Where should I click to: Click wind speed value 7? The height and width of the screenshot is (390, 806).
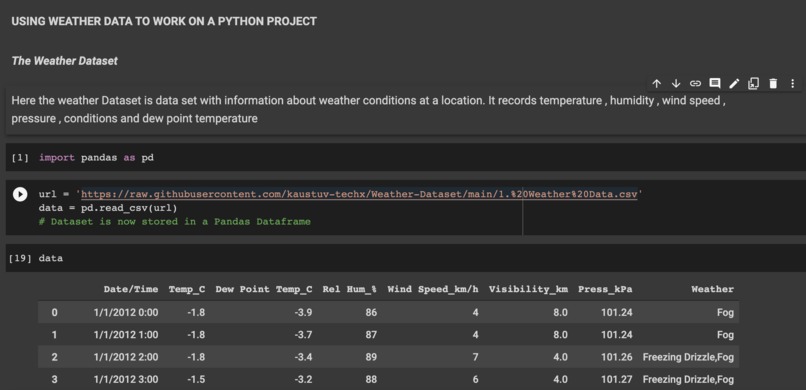[475, 357]
